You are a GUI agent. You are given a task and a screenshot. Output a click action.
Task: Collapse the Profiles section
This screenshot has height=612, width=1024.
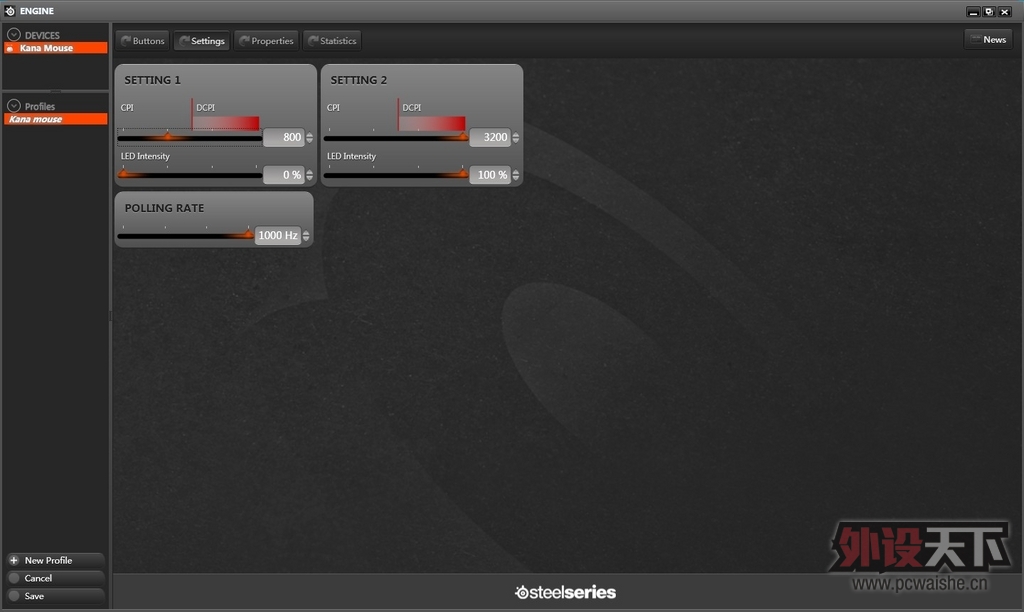(14, 106)
